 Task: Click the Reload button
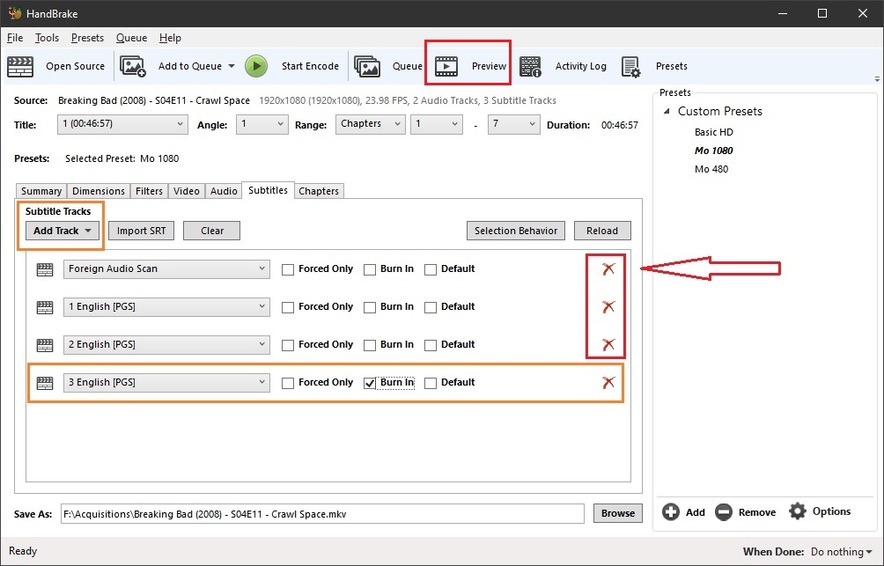[x=602, y=231]
